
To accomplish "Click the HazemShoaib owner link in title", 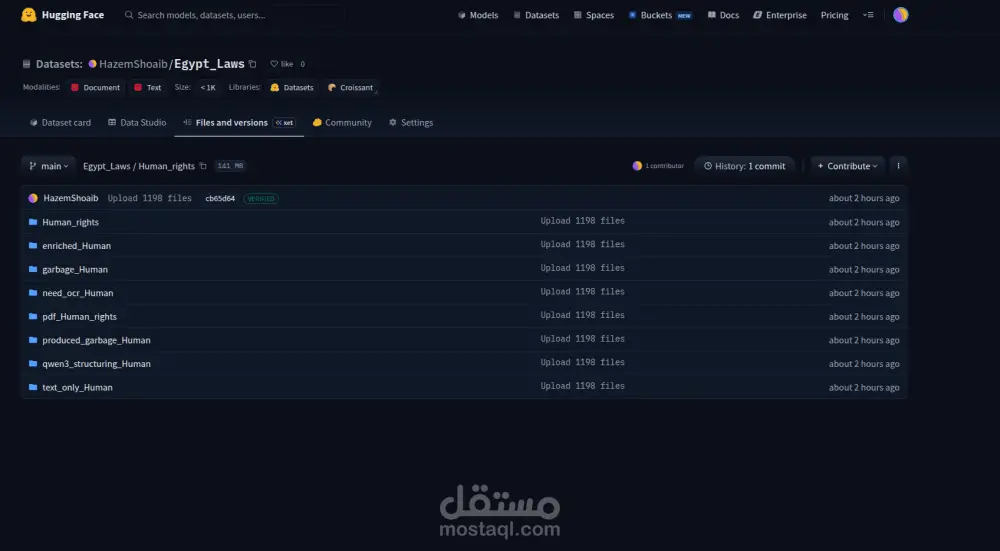I will [133, 64].
